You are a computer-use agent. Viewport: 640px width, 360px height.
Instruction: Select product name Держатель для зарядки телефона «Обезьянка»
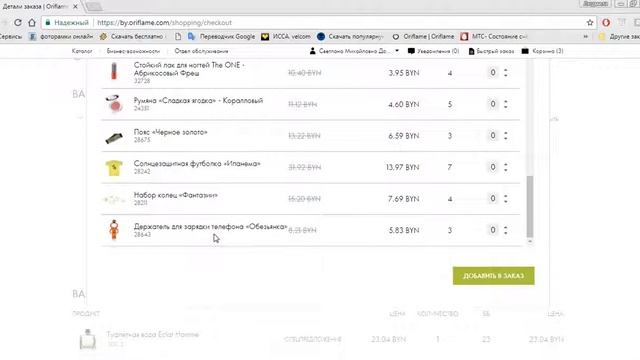pyautogui.click(x=211, y=227)
